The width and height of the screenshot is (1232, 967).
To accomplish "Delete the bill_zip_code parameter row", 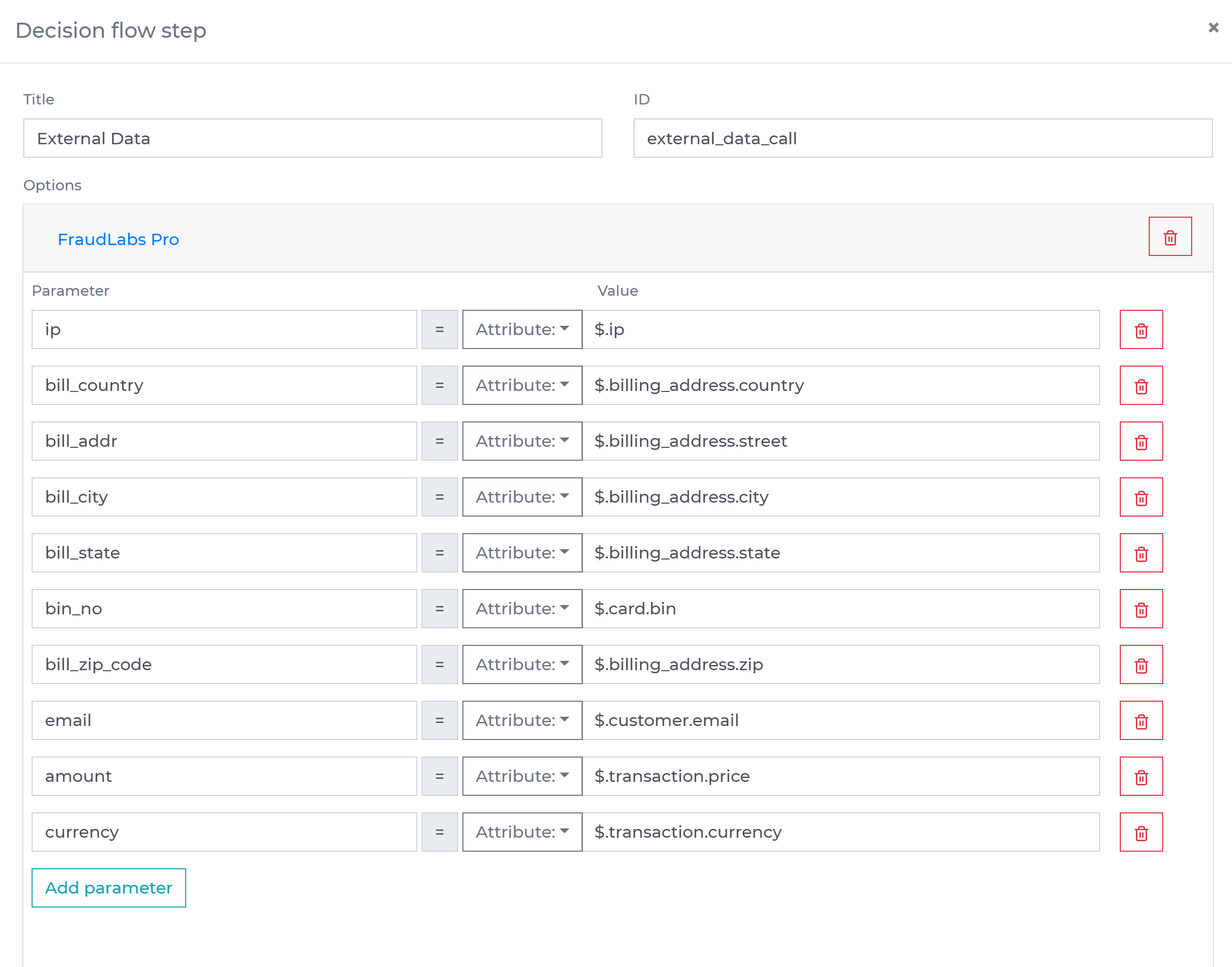I will [x=1141, y=664].
